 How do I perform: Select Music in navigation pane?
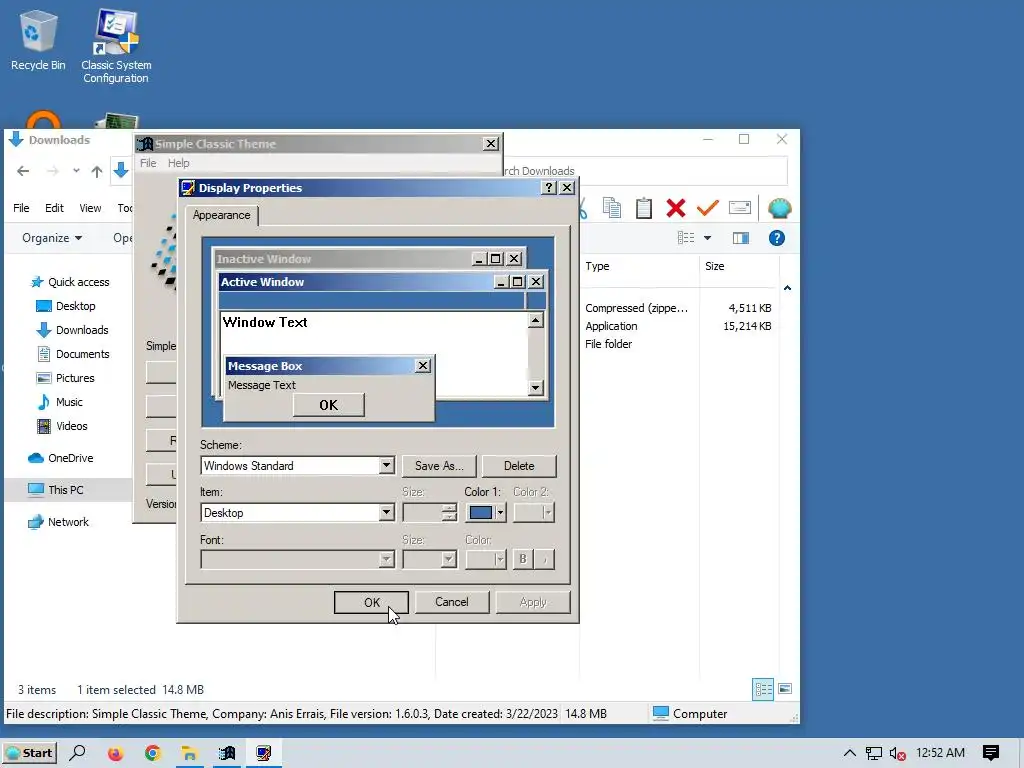click(60, 402)
